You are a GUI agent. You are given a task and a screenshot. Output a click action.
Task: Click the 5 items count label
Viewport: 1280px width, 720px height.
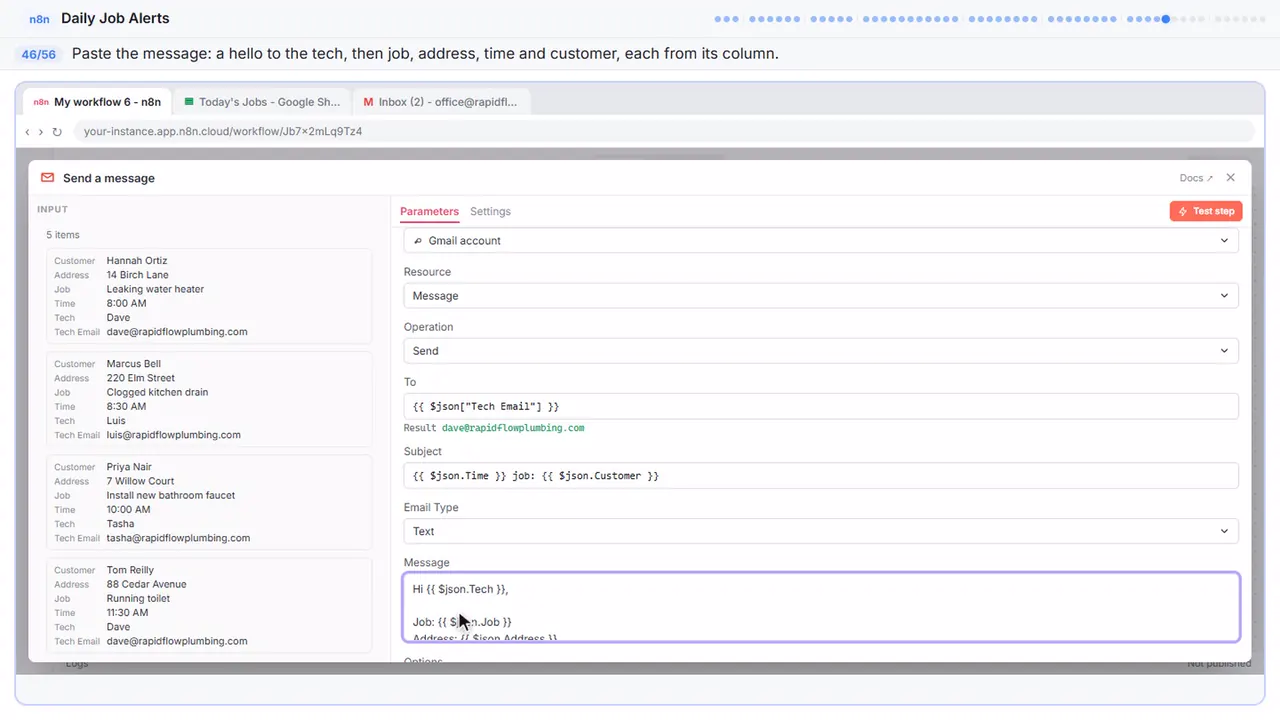(63, 235)
